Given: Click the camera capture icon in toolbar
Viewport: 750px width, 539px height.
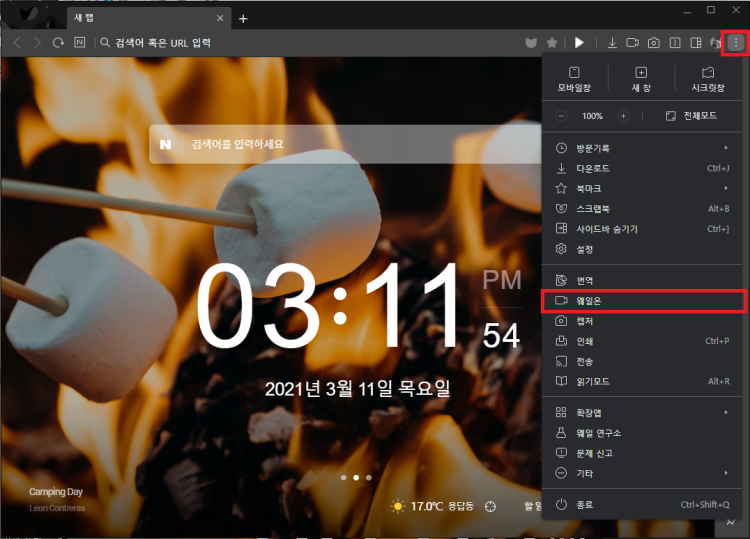Looking at the screenshot, I should [653, 43].
